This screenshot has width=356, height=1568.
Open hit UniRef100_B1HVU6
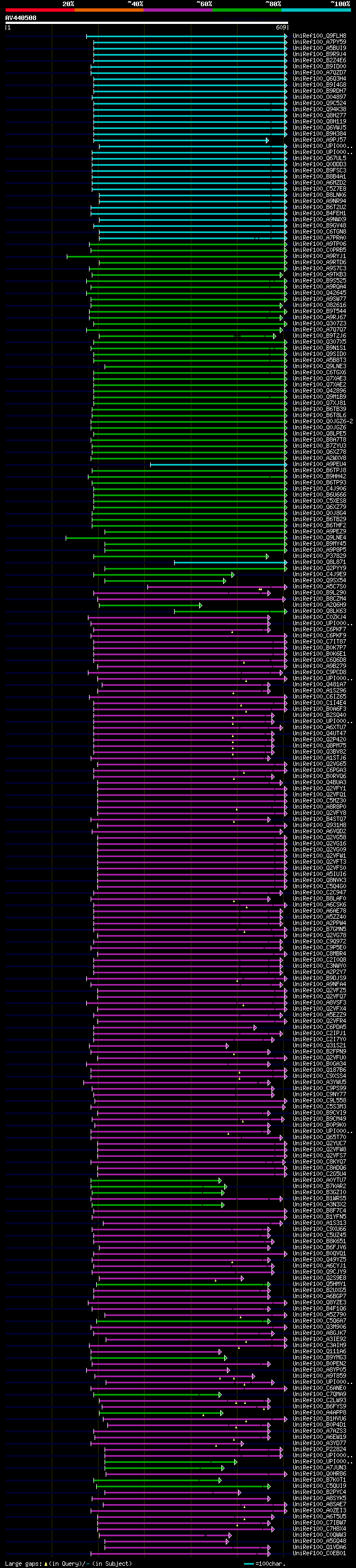[x=319, y=1418]
